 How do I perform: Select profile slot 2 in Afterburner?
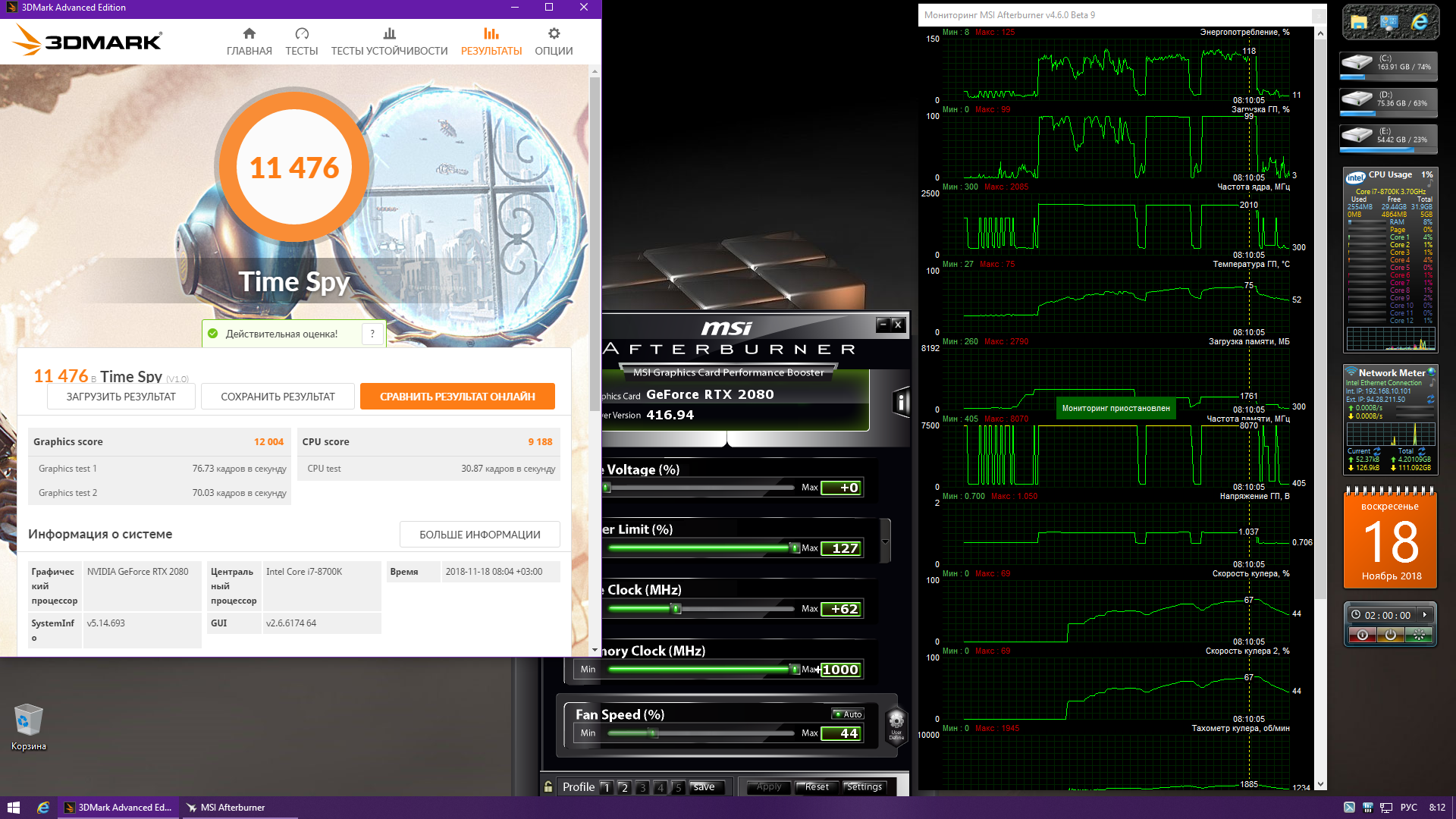pyautogui.click(x=624, y=787)
